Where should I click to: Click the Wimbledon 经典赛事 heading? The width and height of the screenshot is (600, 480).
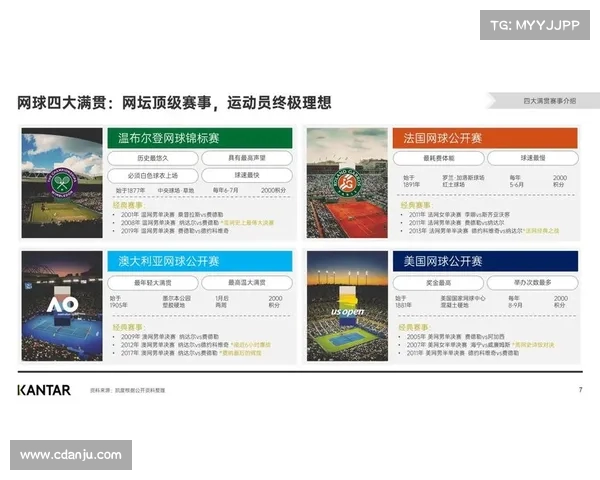coord(127,205)
